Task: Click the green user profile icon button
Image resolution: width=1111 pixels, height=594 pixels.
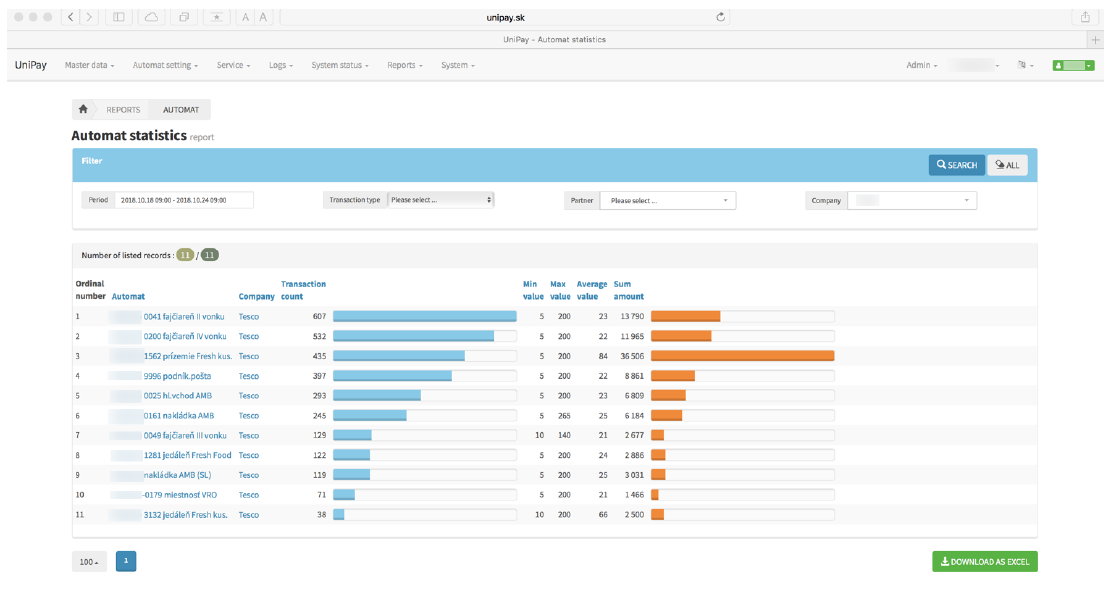Action: tap(1073, 65)
